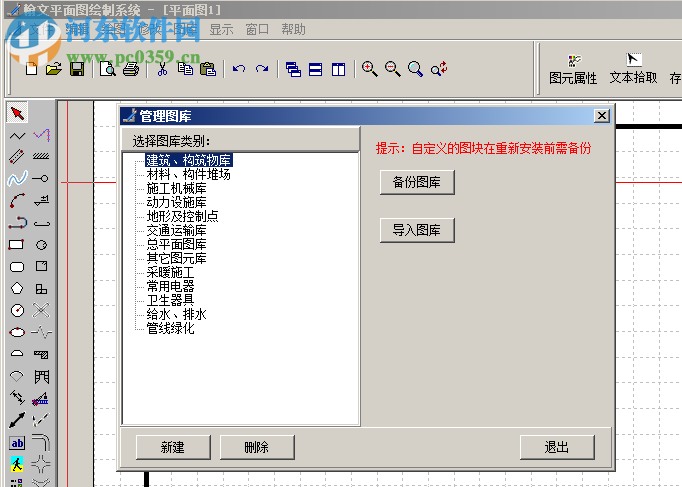Activate 文本拾取 text pick tool

(x=633, y=69)
